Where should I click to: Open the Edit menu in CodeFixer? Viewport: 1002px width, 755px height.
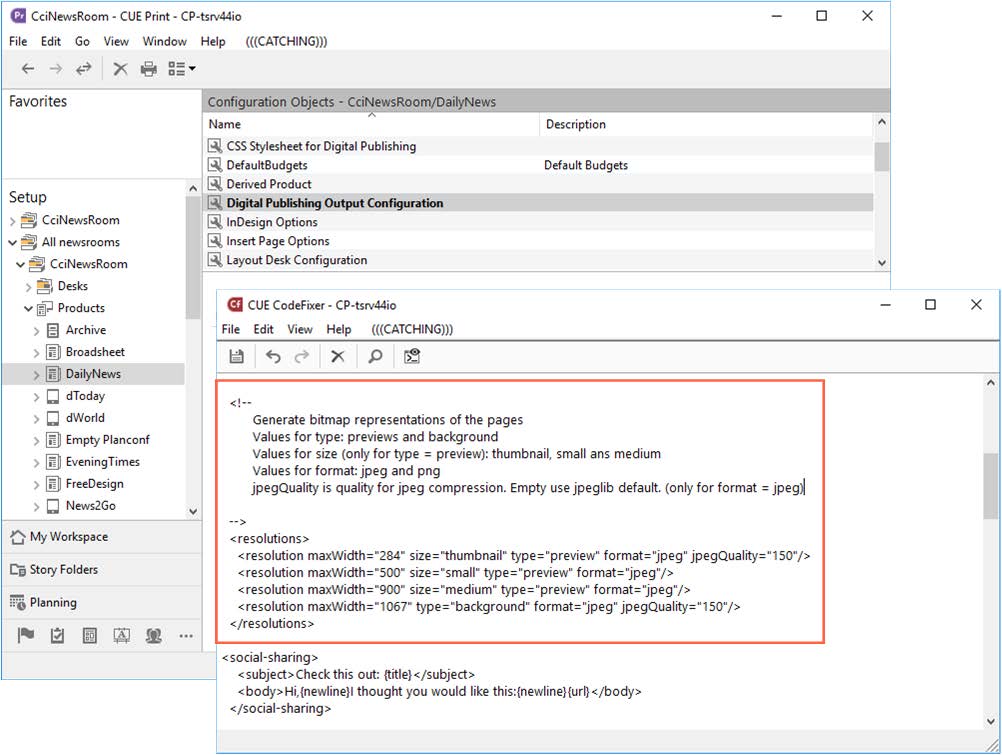point(263,329)
